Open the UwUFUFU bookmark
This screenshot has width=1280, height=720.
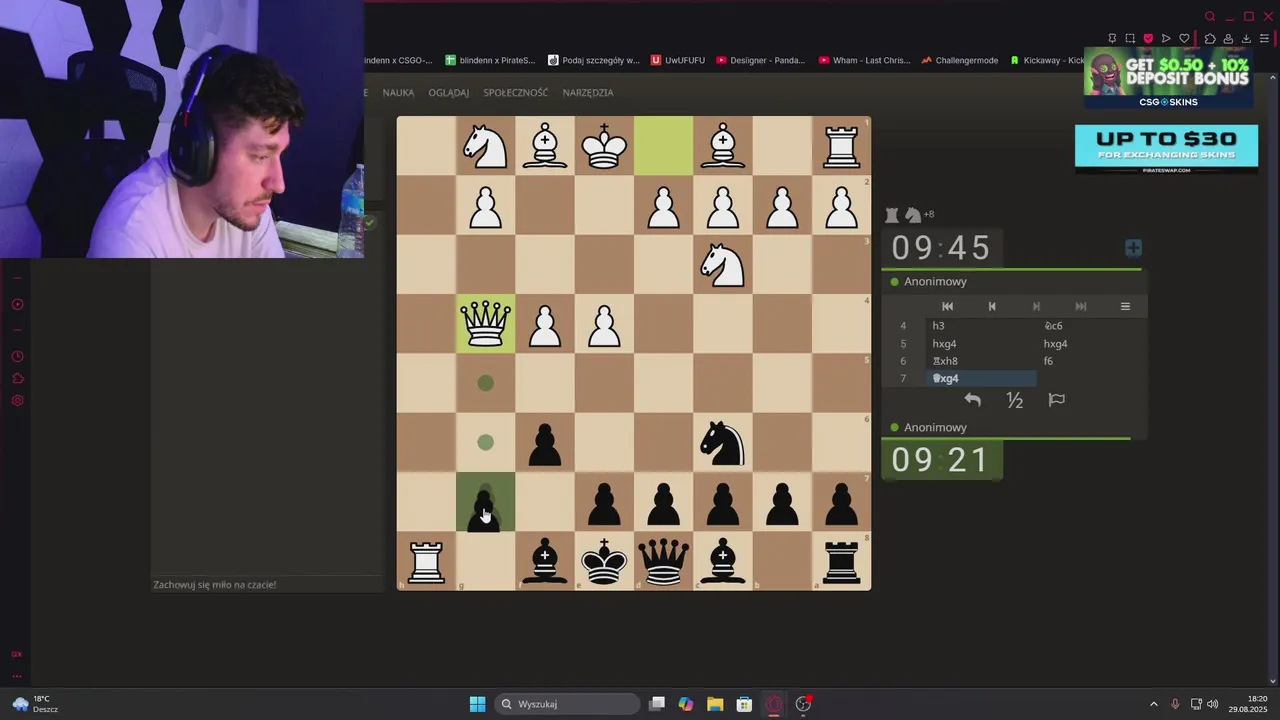pos(678,60)
